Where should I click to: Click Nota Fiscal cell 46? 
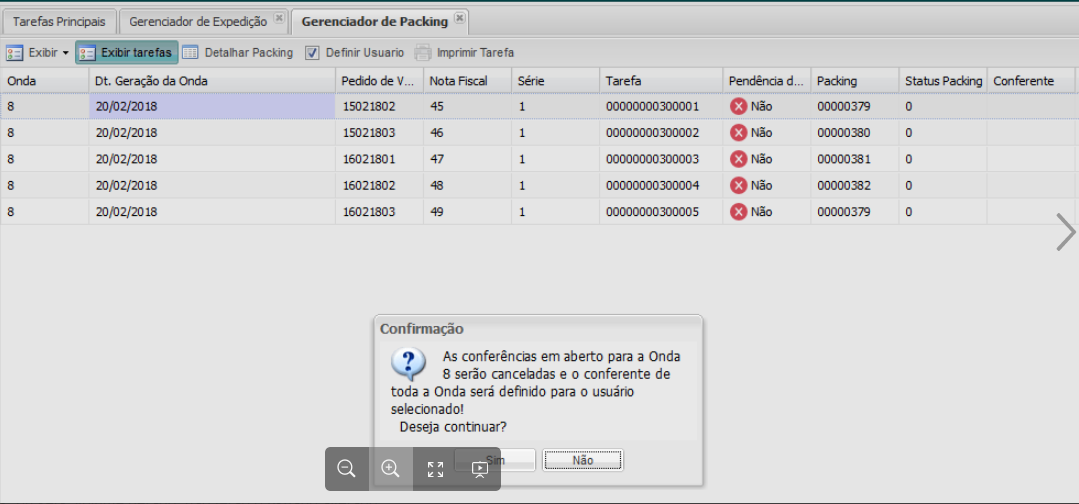pyautogui.click(x=467, y=133)
